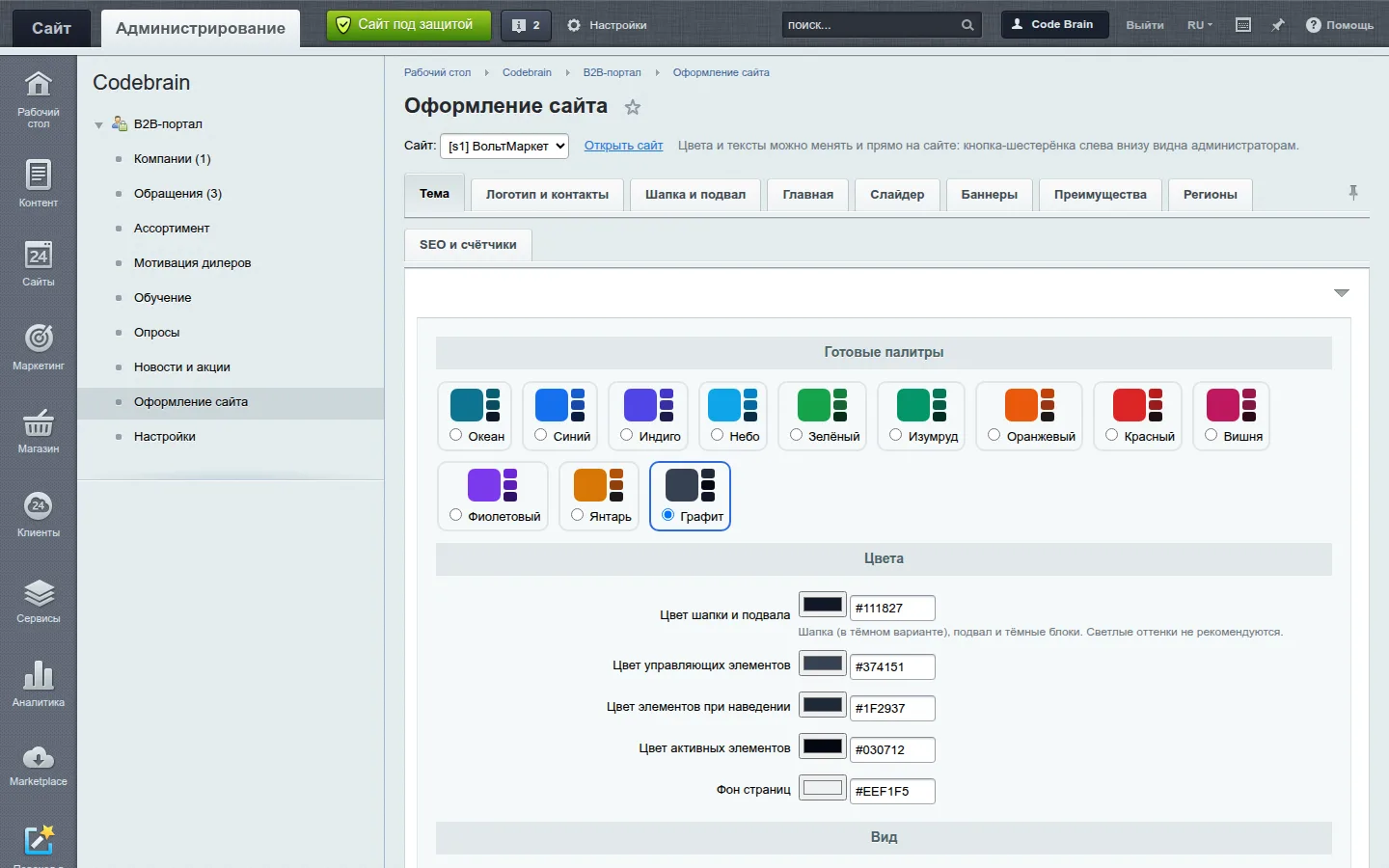Select the Оранжевый palette radio button
Viewport: 1389px width, 868px height.
click(x=994, y=435)
